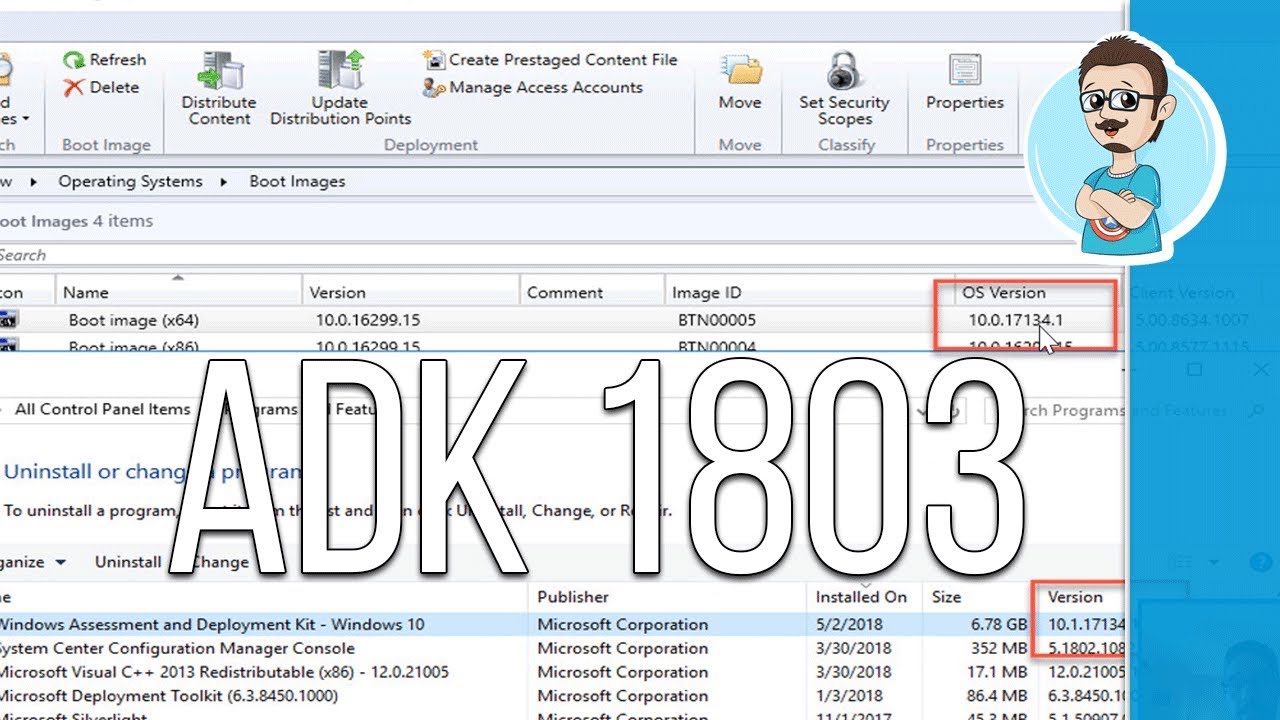
Task: Click the Refresh ribbon button
Action: tap(104, 60)
